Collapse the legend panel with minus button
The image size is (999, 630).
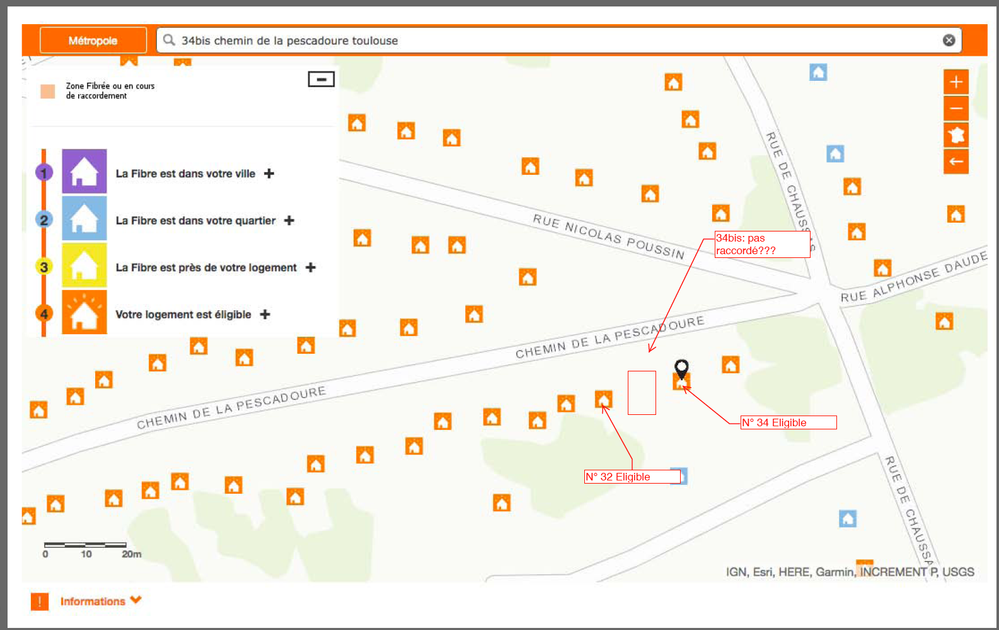pyautogui.click(x=321, y=79)
